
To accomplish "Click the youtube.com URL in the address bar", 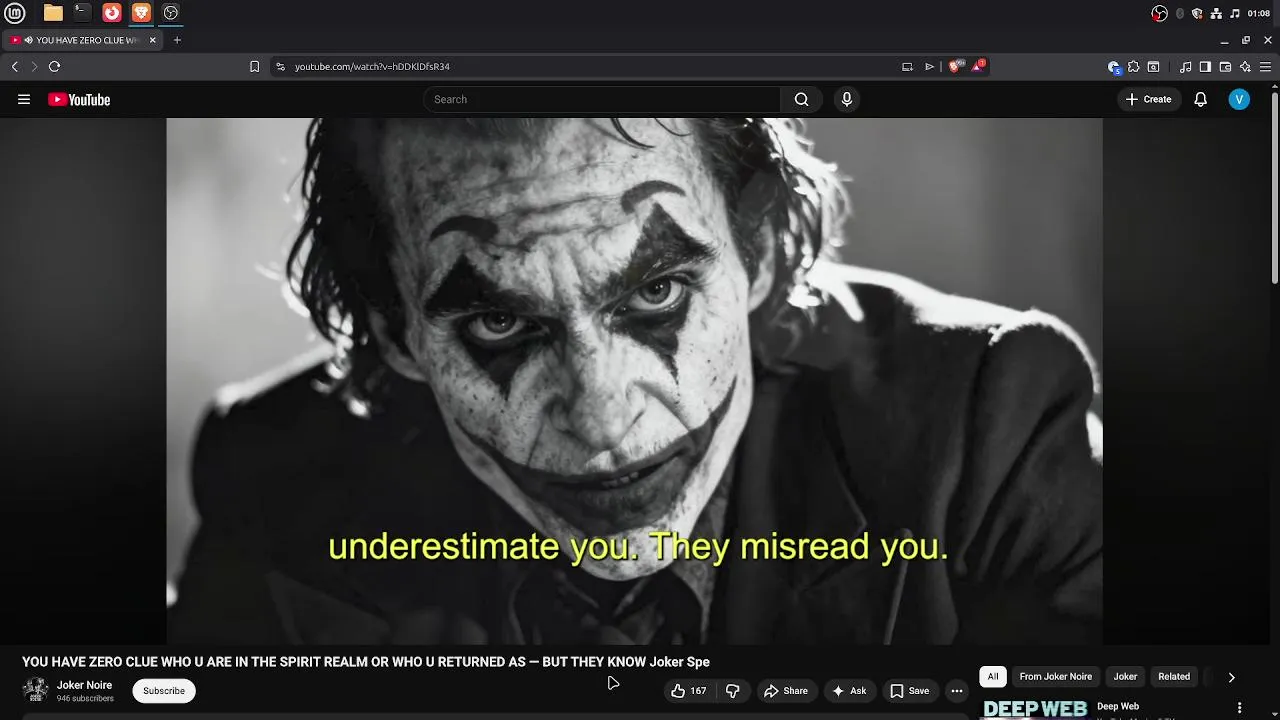I will pyautogui.click(x=372, y=66).
